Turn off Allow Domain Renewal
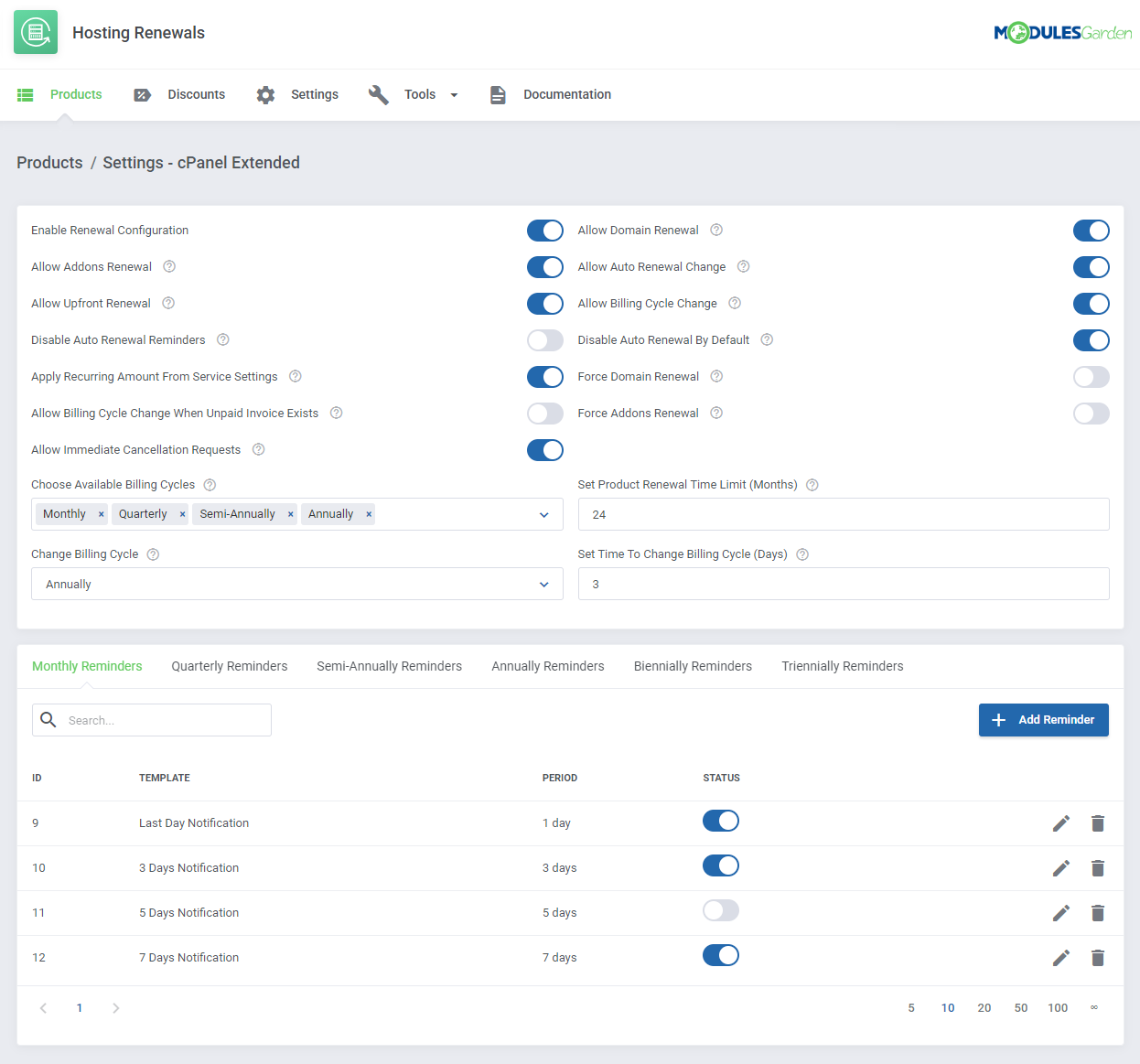Image resolution: width=1140 pixels, height=1064 pixels. point(1091,231)
